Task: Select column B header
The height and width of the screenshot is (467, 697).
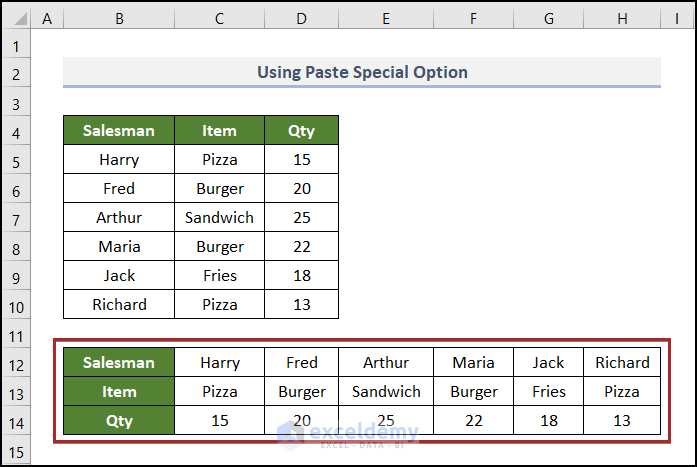Action: tap(119, 19)
